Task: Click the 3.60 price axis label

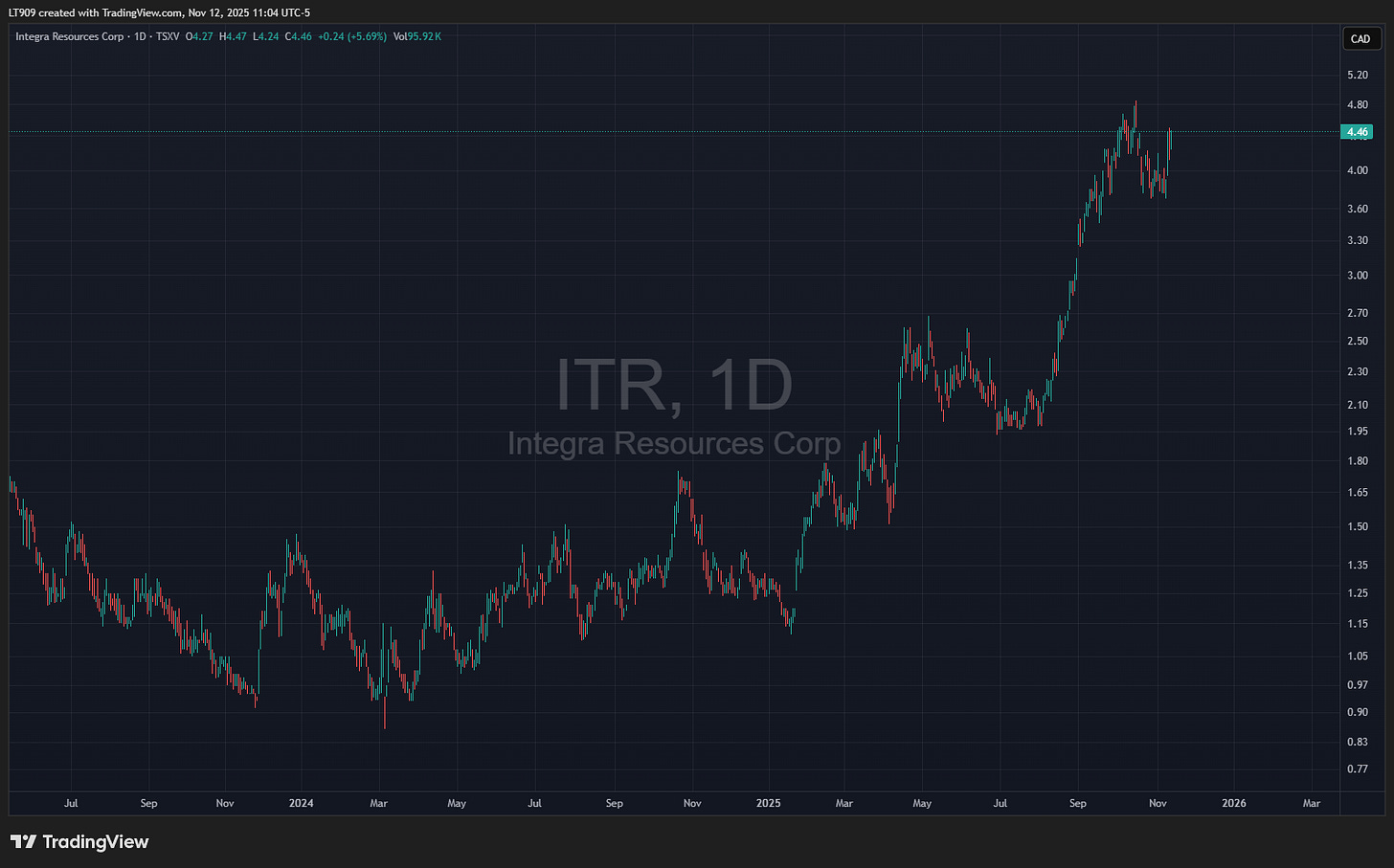Action: (1357, 209)
